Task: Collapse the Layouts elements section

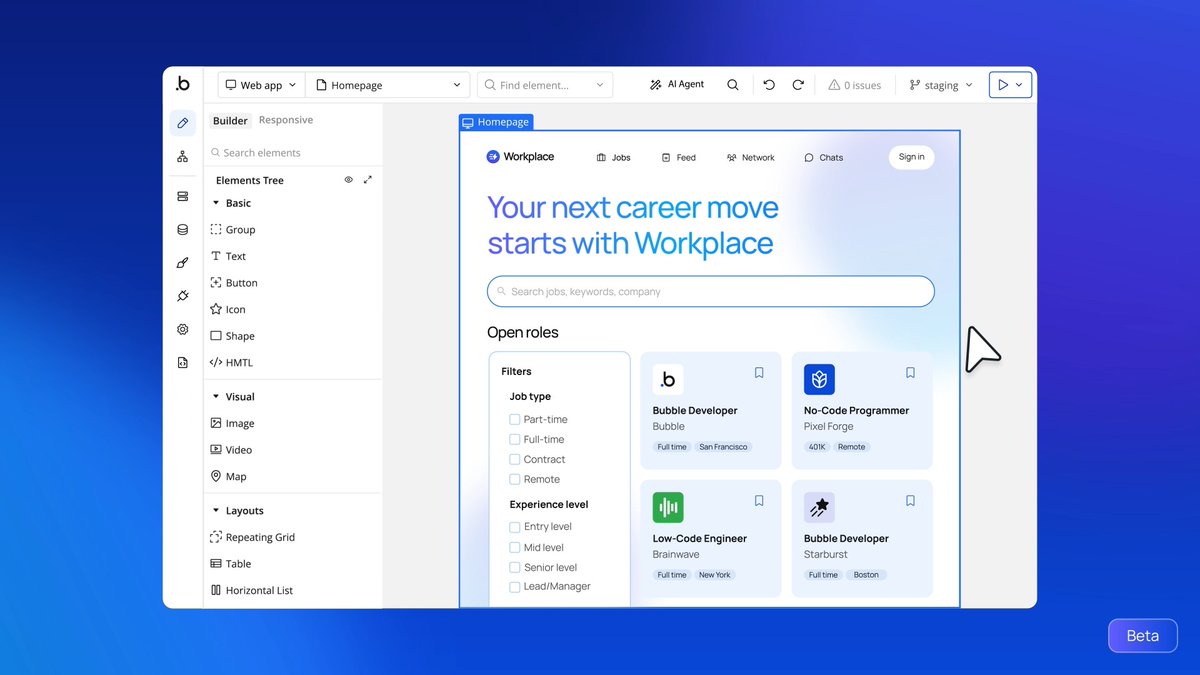Action: click(216, 511)
